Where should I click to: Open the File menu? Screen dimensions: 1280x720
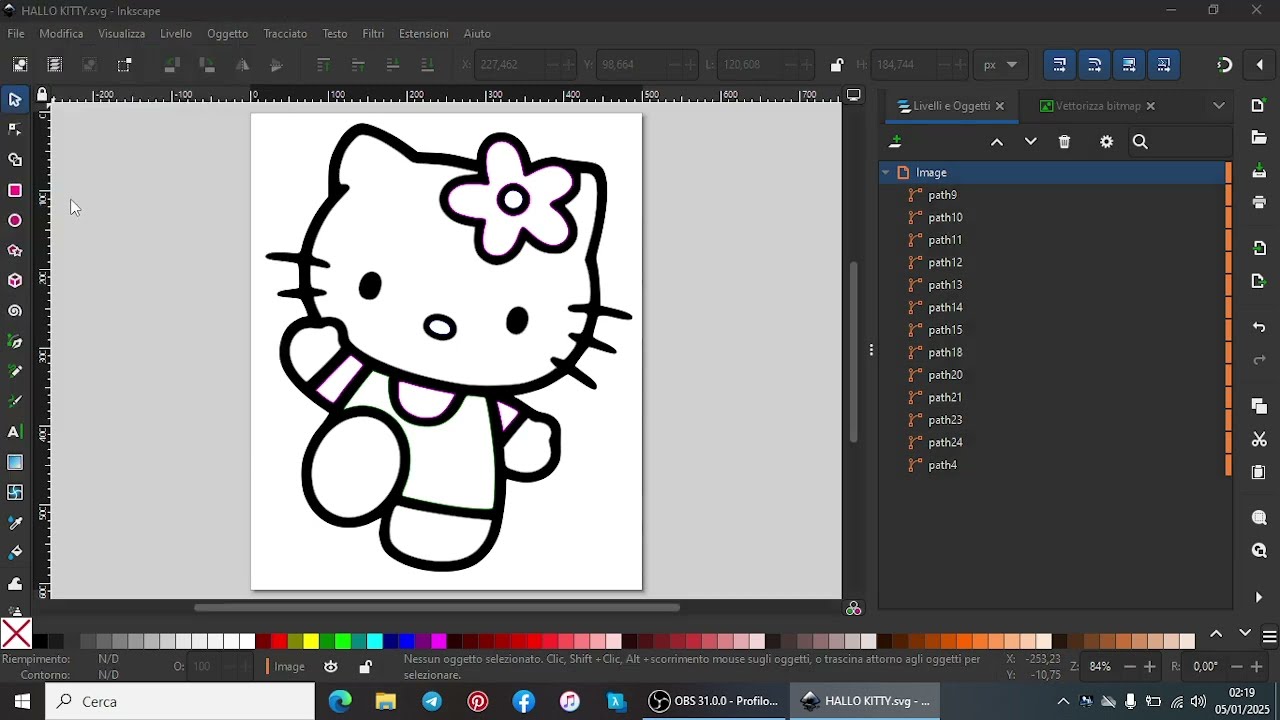coord(16,34)
